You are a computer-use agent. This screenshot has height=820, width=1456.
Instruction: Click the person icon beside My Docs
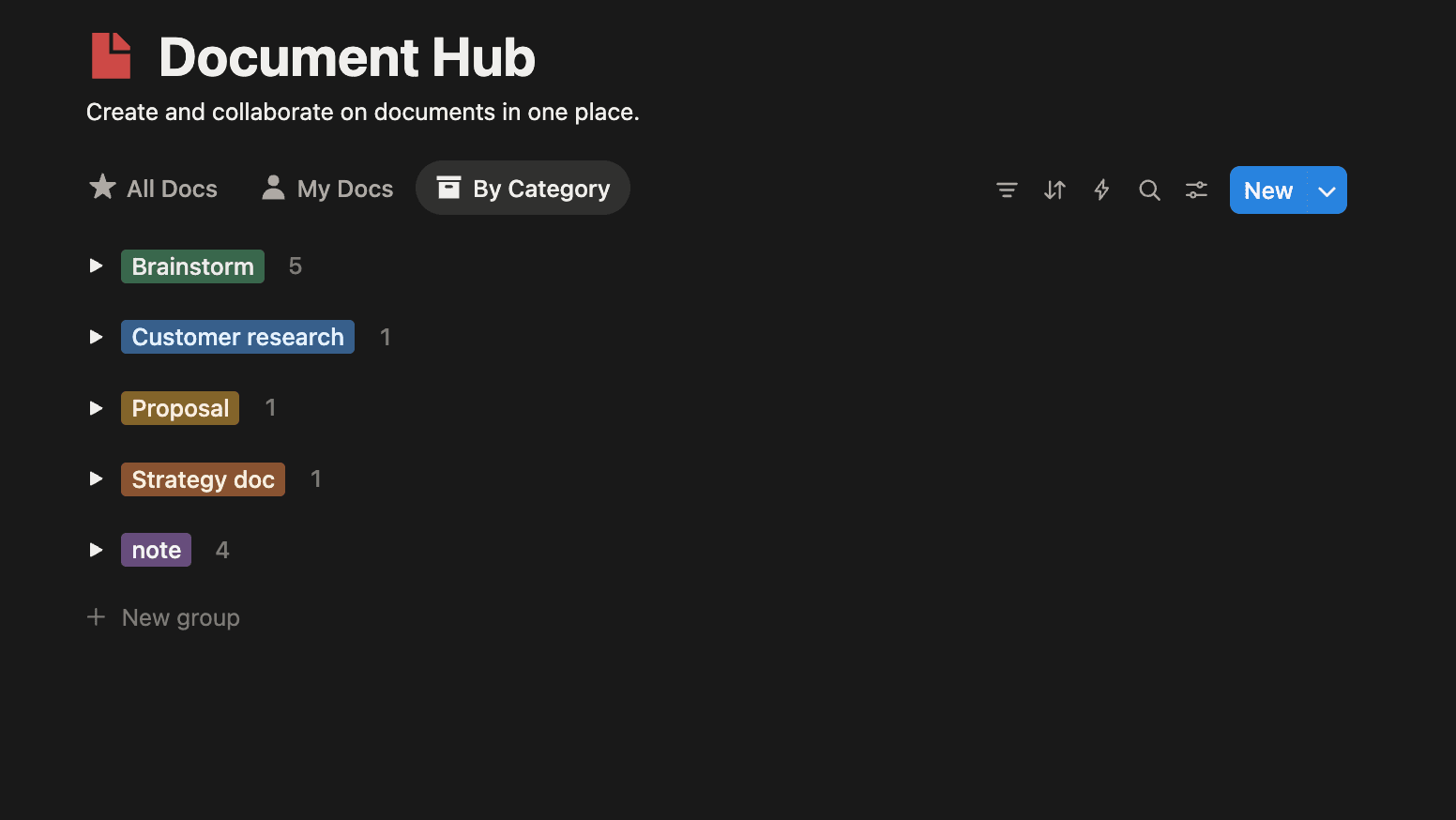[x=273, y=188]
